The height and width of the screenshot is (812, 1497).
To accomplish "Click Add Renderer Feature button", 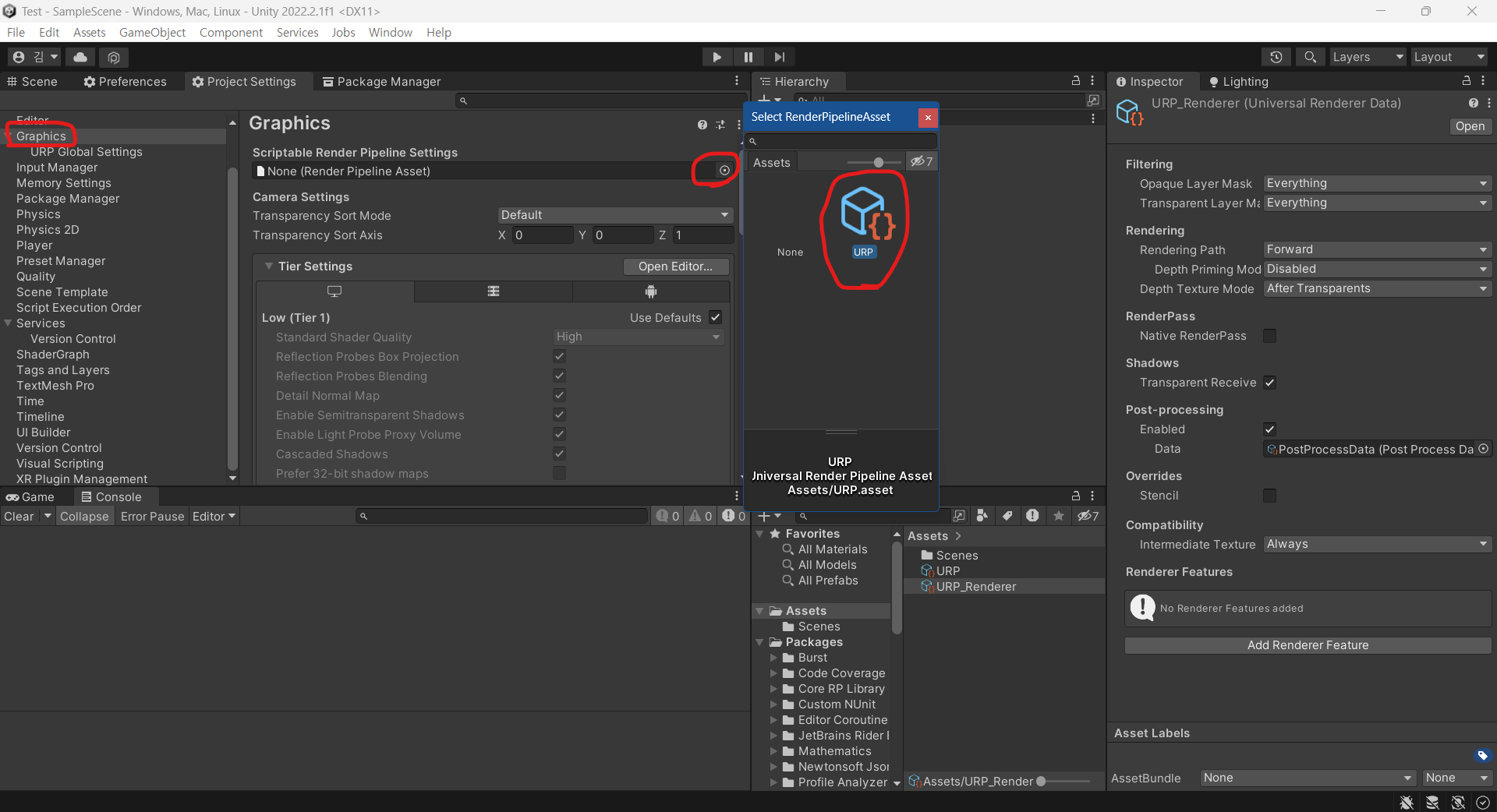I will click(1308, 645).
